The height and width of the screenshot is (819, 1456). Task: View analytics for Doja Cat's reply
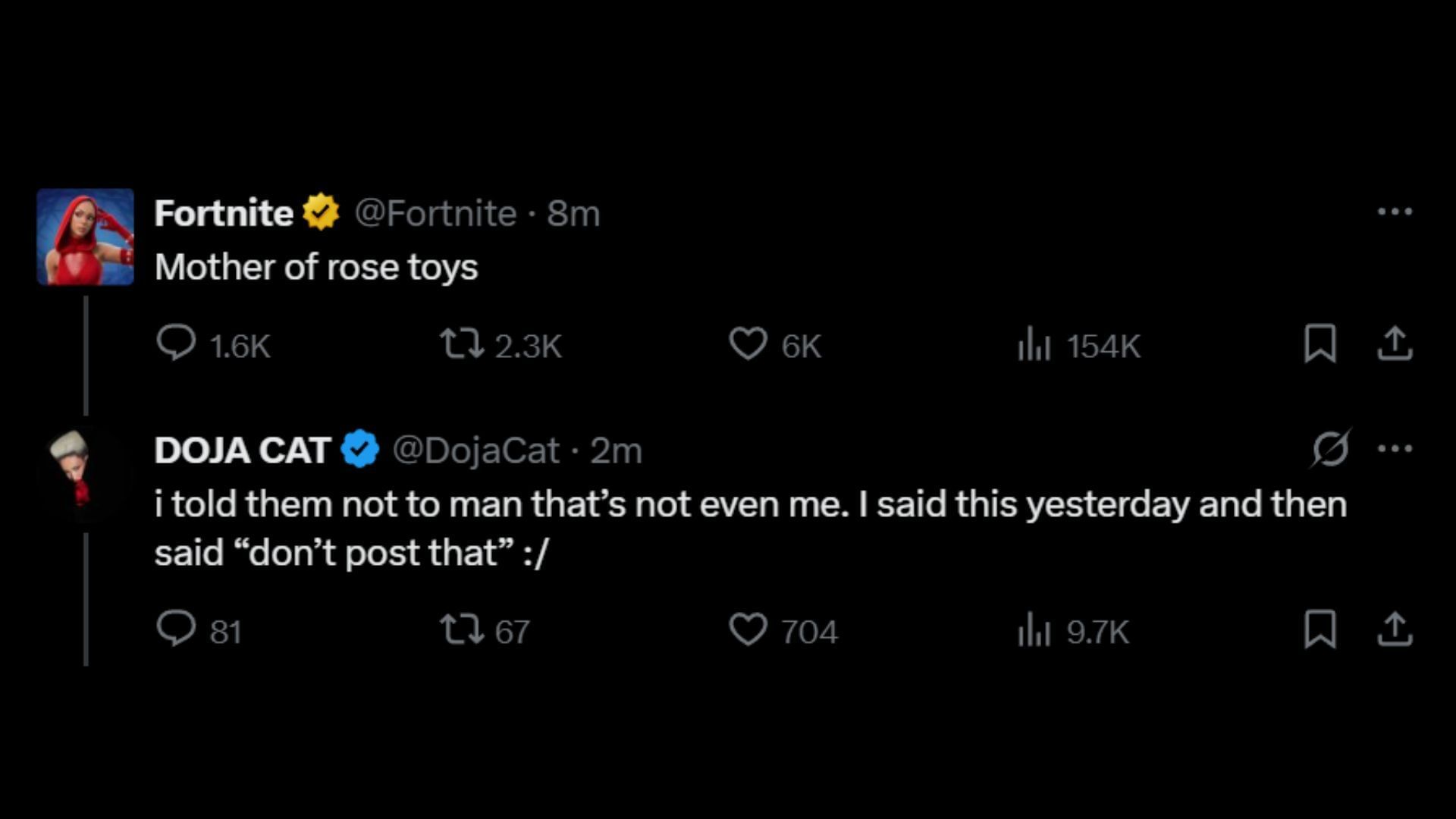tap(1034, 630)
